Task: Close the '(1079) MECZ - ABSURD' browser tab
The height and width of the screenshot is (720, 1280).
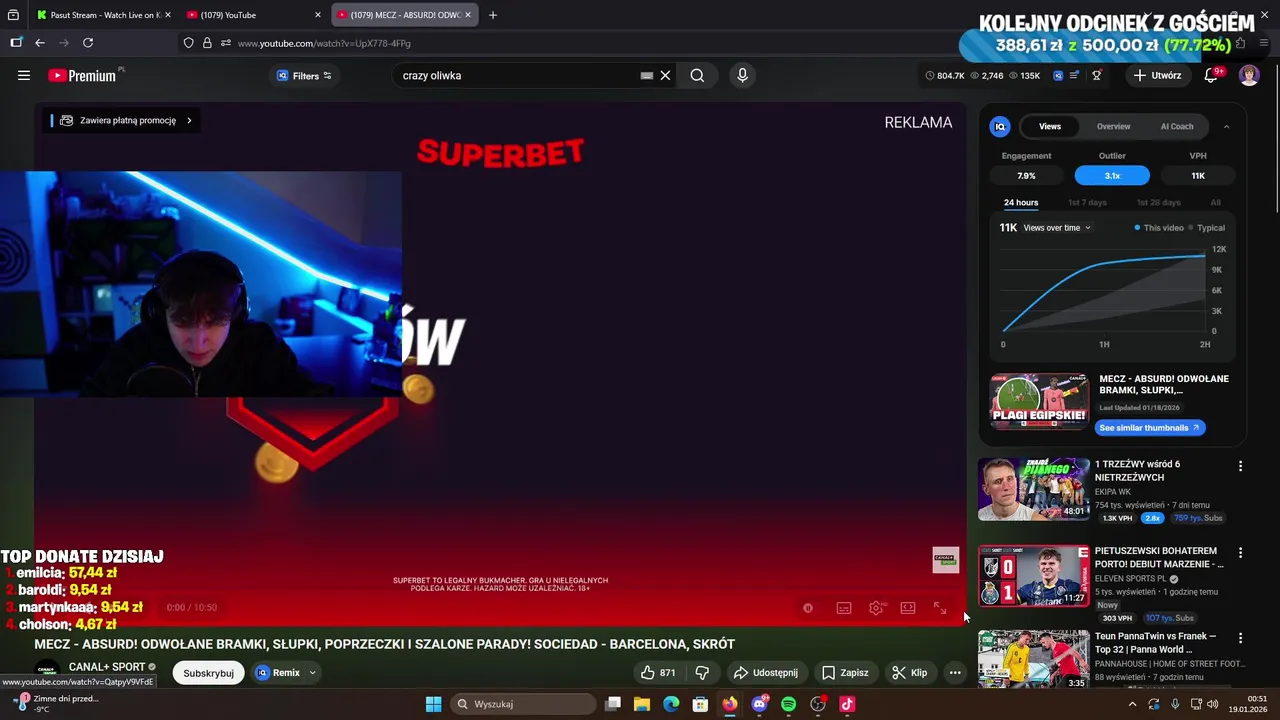Action: (x=467, y=15)
